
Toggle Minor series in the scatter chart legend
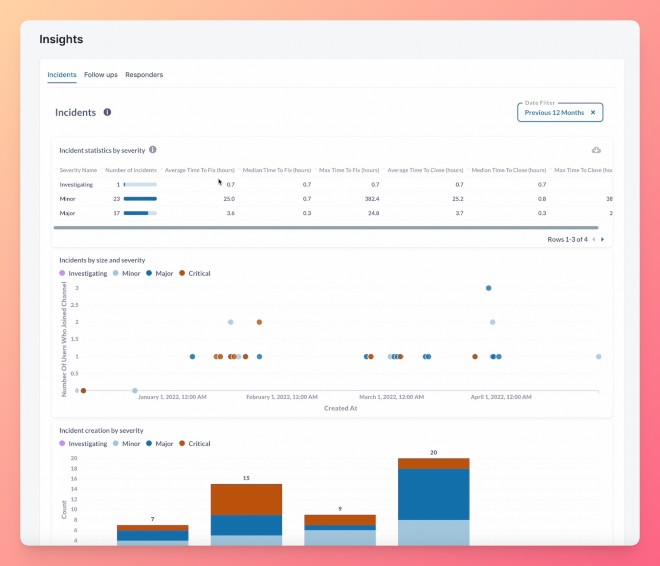126,273
